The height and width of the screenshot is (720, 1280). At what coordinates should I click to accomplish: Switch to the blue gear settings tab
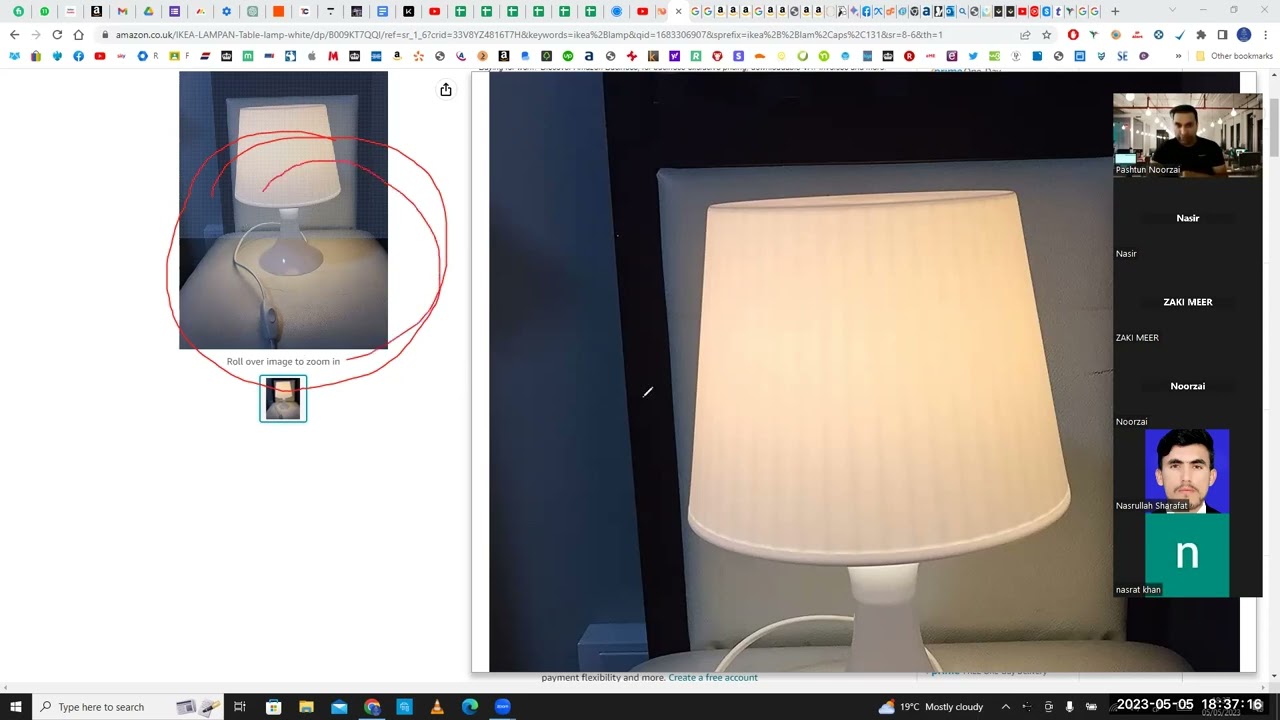pyautogui.click(x=226, y=11)
